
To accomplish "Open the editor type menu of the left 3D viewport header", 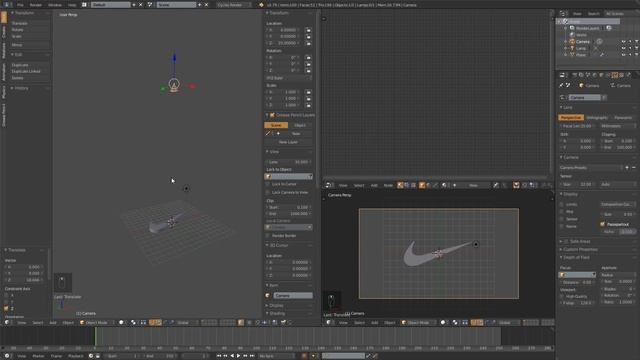I will [x=7, y=322].
